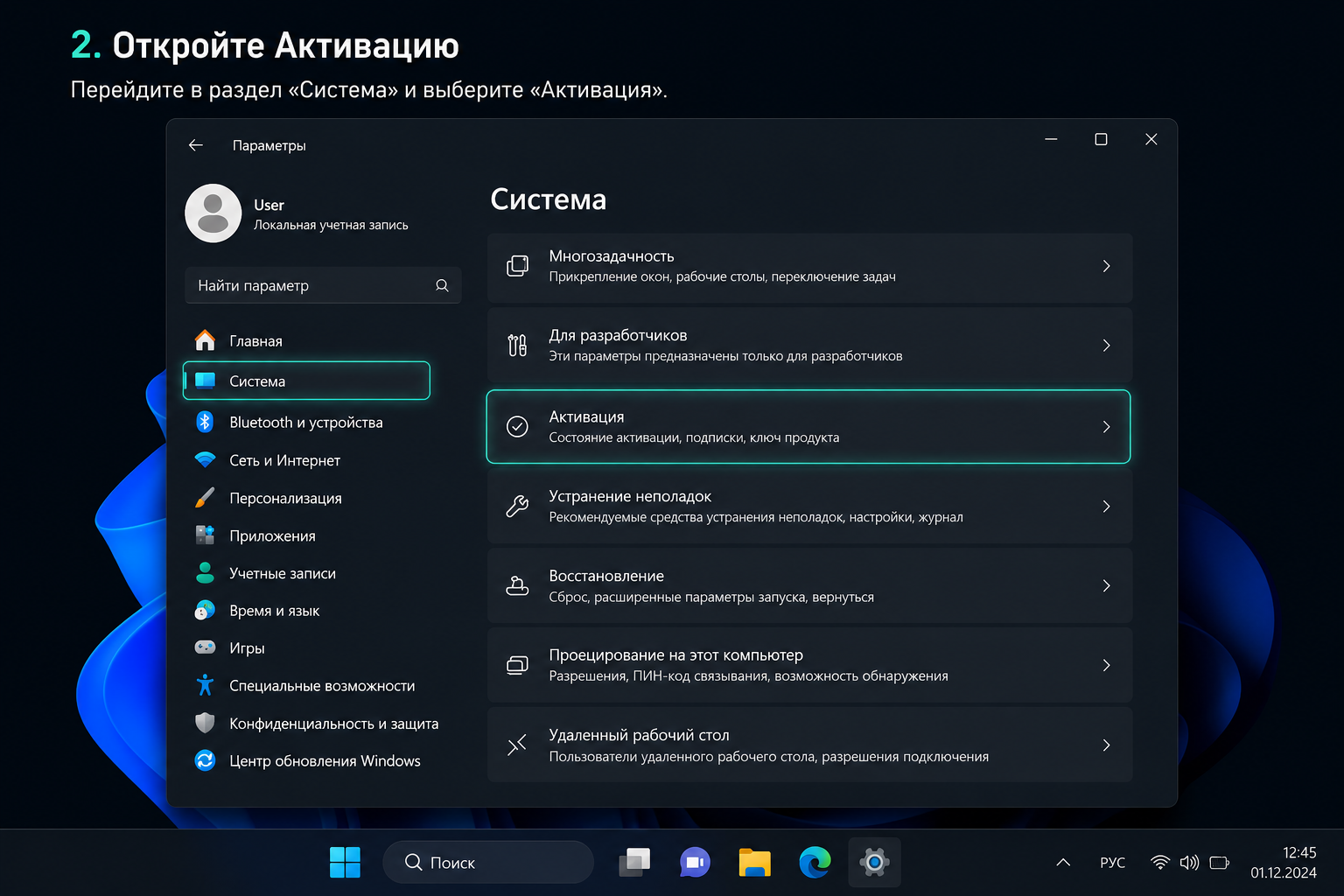The height and width of the screenshot is (896, 1344).
Task: Expand the Восстановление chevron
Action: [x=1106, y=585]
